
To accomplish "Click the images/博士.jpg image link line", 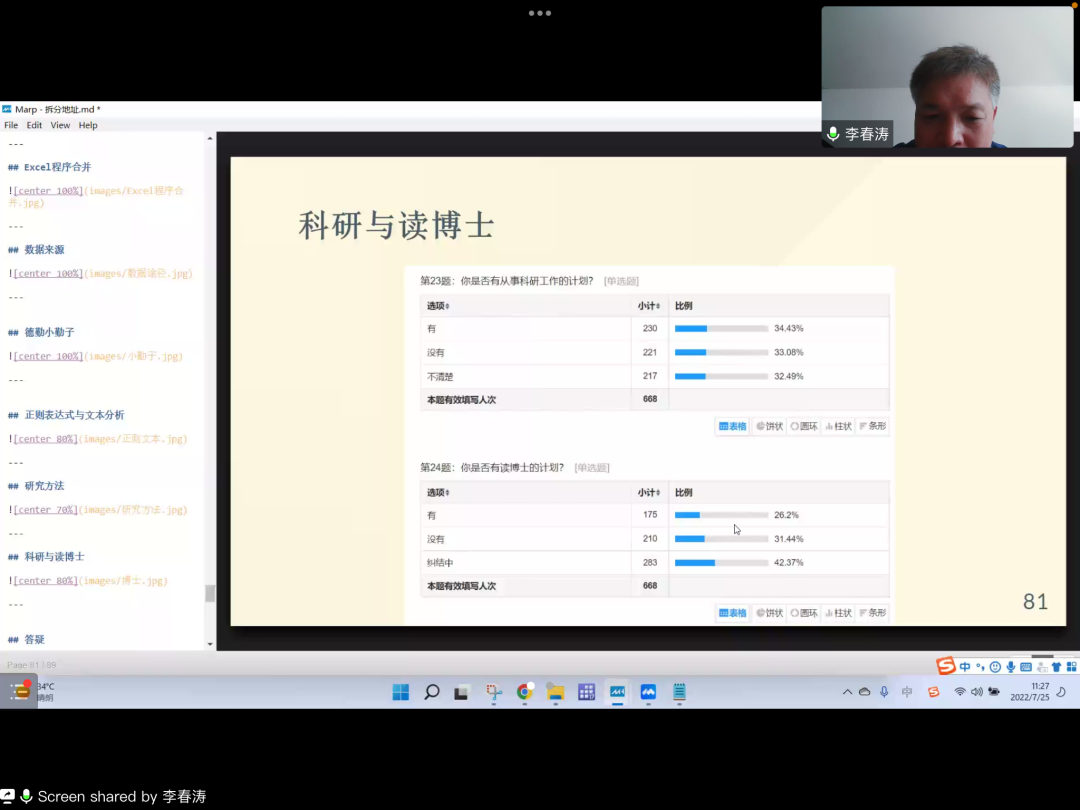I will tap(88, 581).
